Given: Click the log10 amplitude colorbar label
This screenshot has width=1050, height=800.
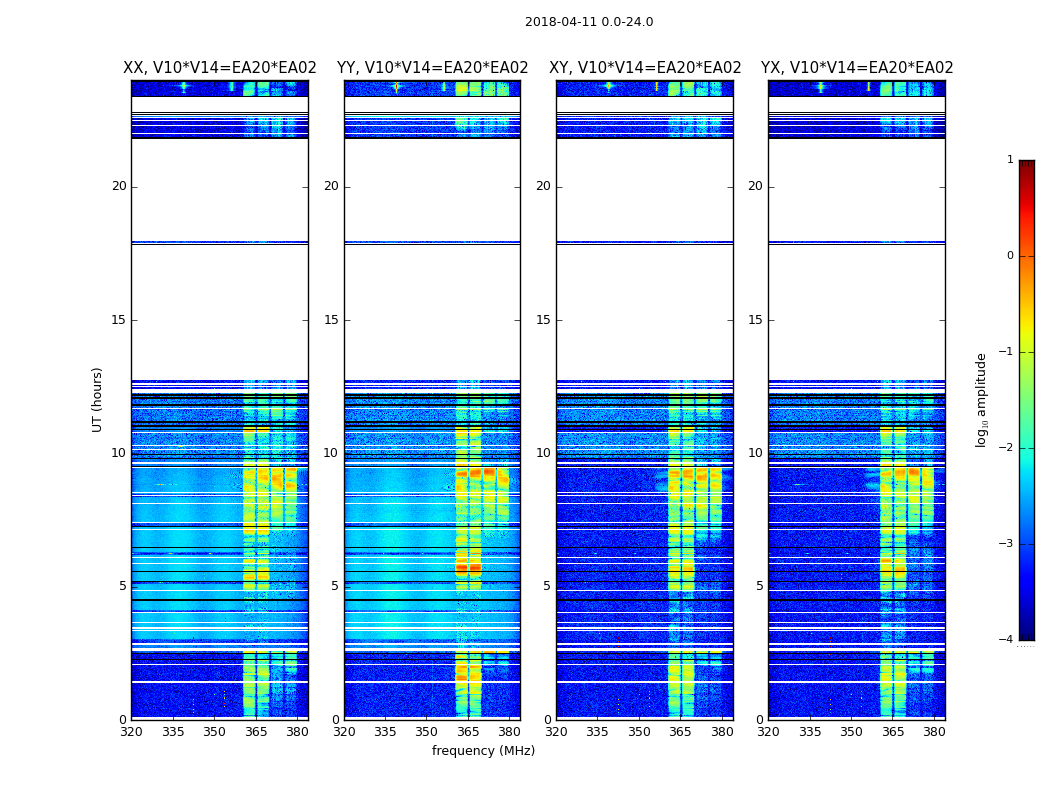Looking at the screenshot, I should (x=982, y=399).
